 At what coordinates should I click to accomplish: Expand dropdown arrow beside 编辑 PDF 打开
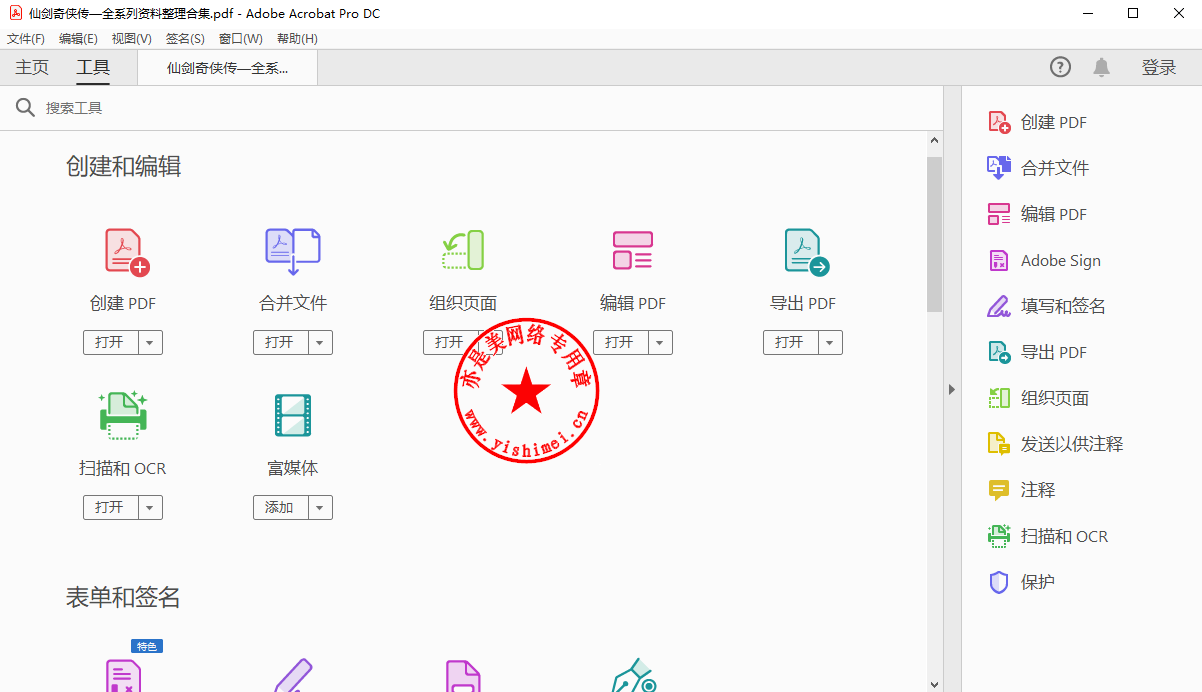660,342
